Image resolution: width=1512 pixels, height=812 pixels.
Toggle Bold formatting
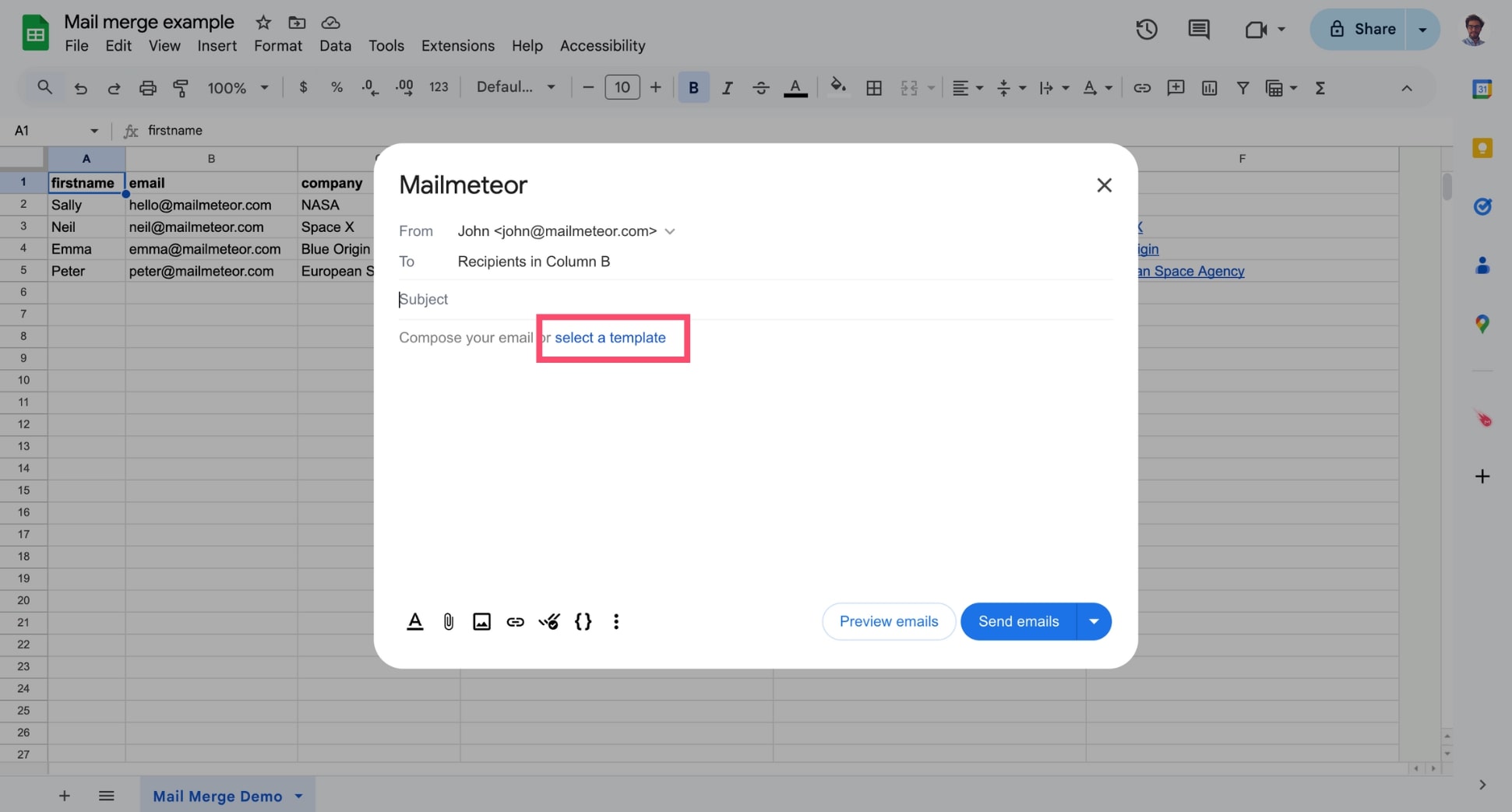[x=693, y=88]
